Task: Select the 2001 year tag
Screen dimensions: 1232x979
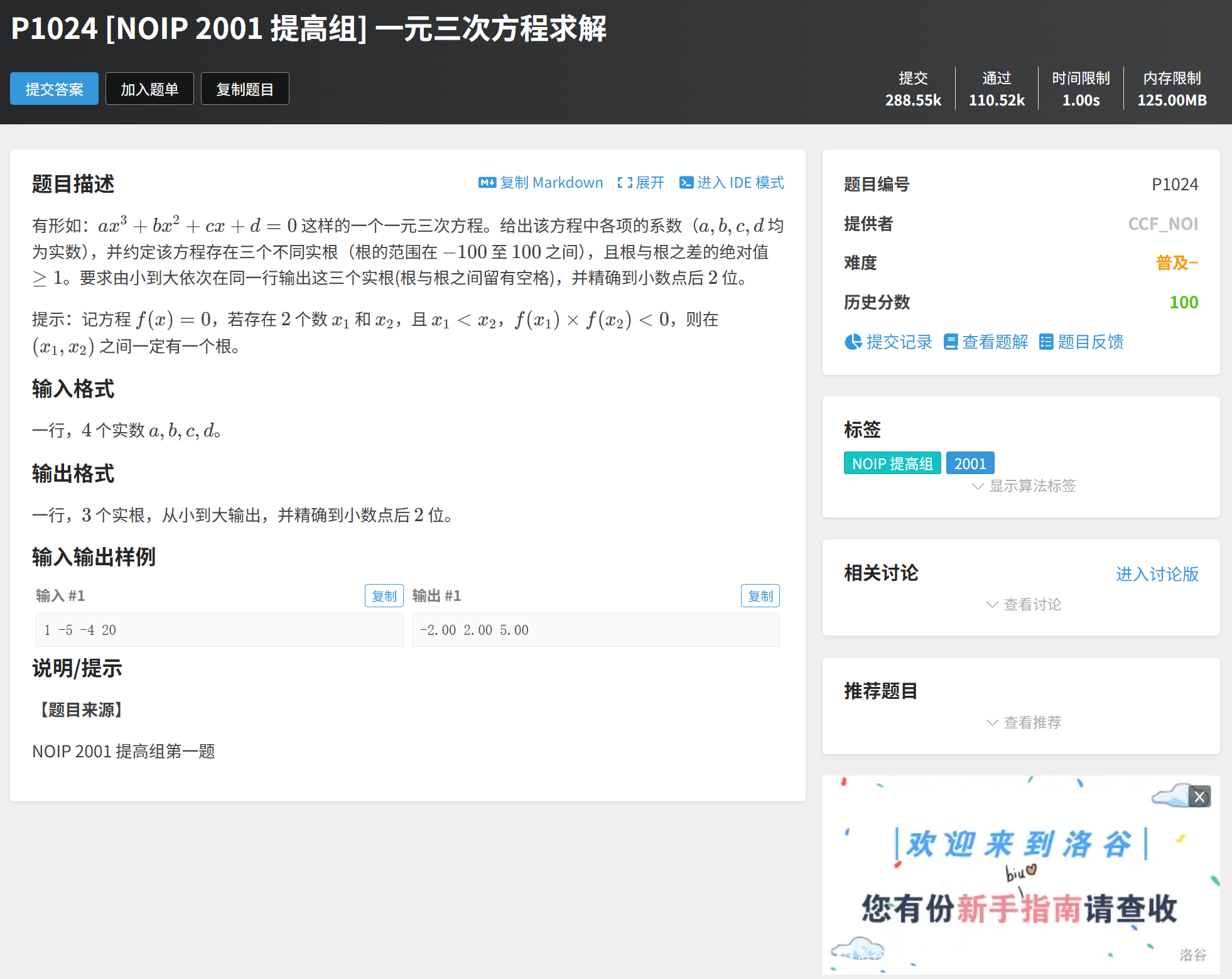Action: 970,463
